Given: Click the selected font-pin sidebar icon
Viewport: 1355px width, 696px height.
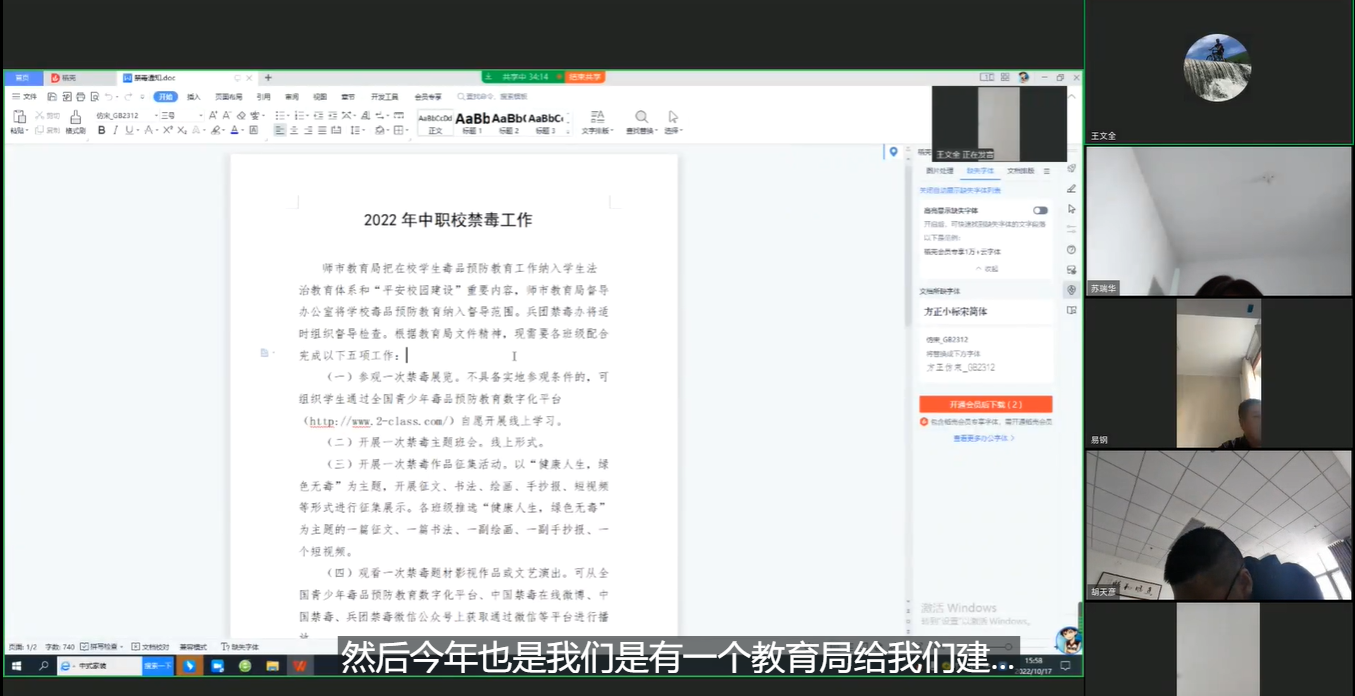Looking at the screenshot, I should [x=1071, y=290].
